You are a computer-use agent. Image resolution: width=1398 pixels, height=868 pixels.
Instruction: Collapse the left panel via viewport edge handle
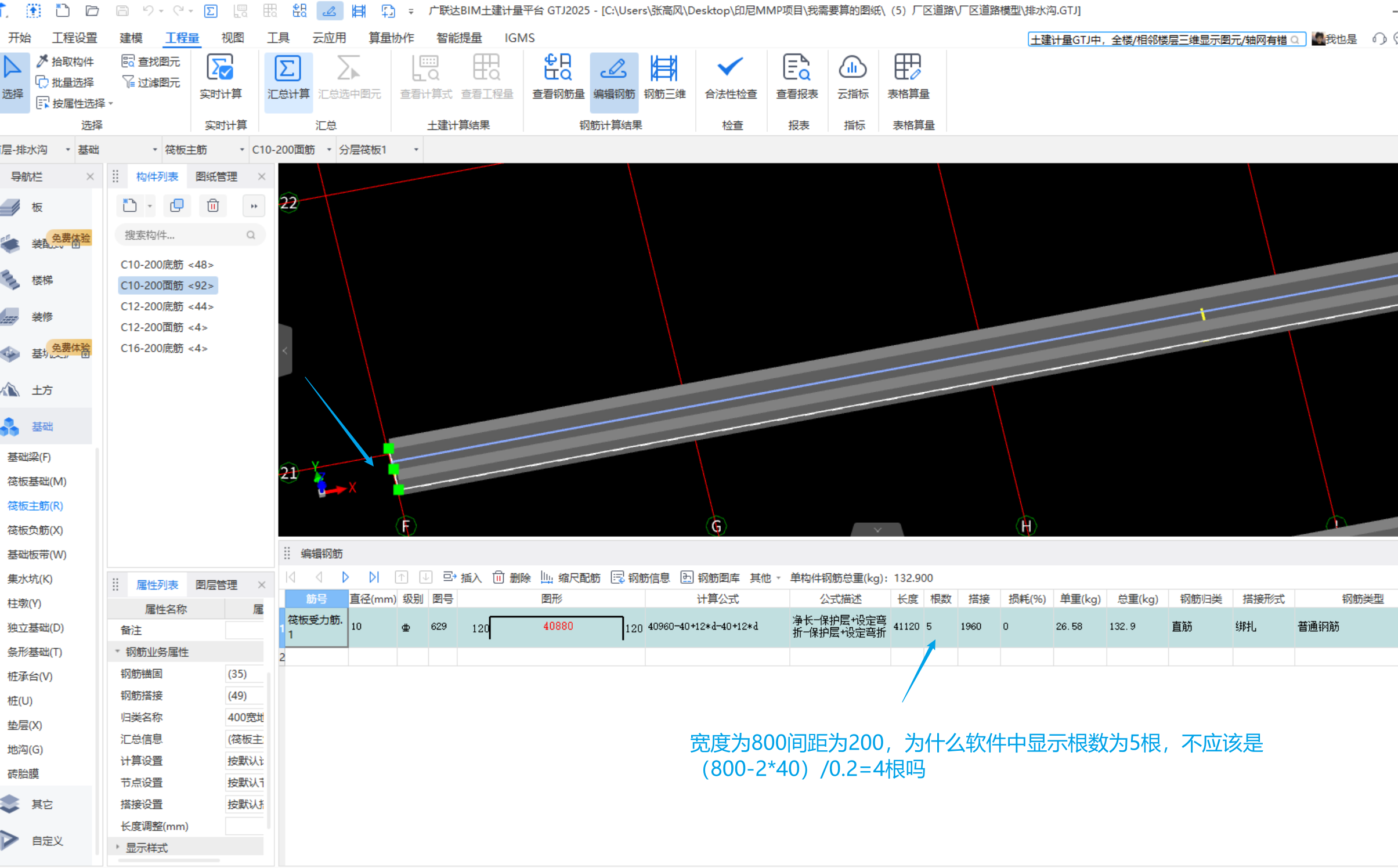click(285, 350)
